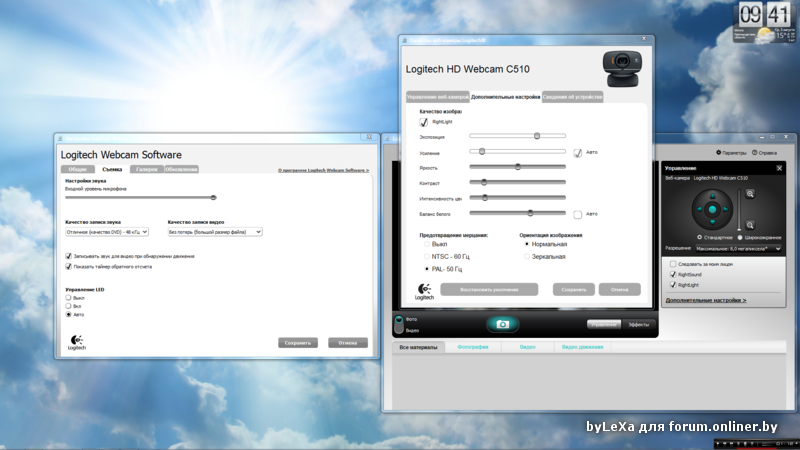800x450 pixels.
Task: Open the О программе Logitech Webcam Software link
Action: 323,170
